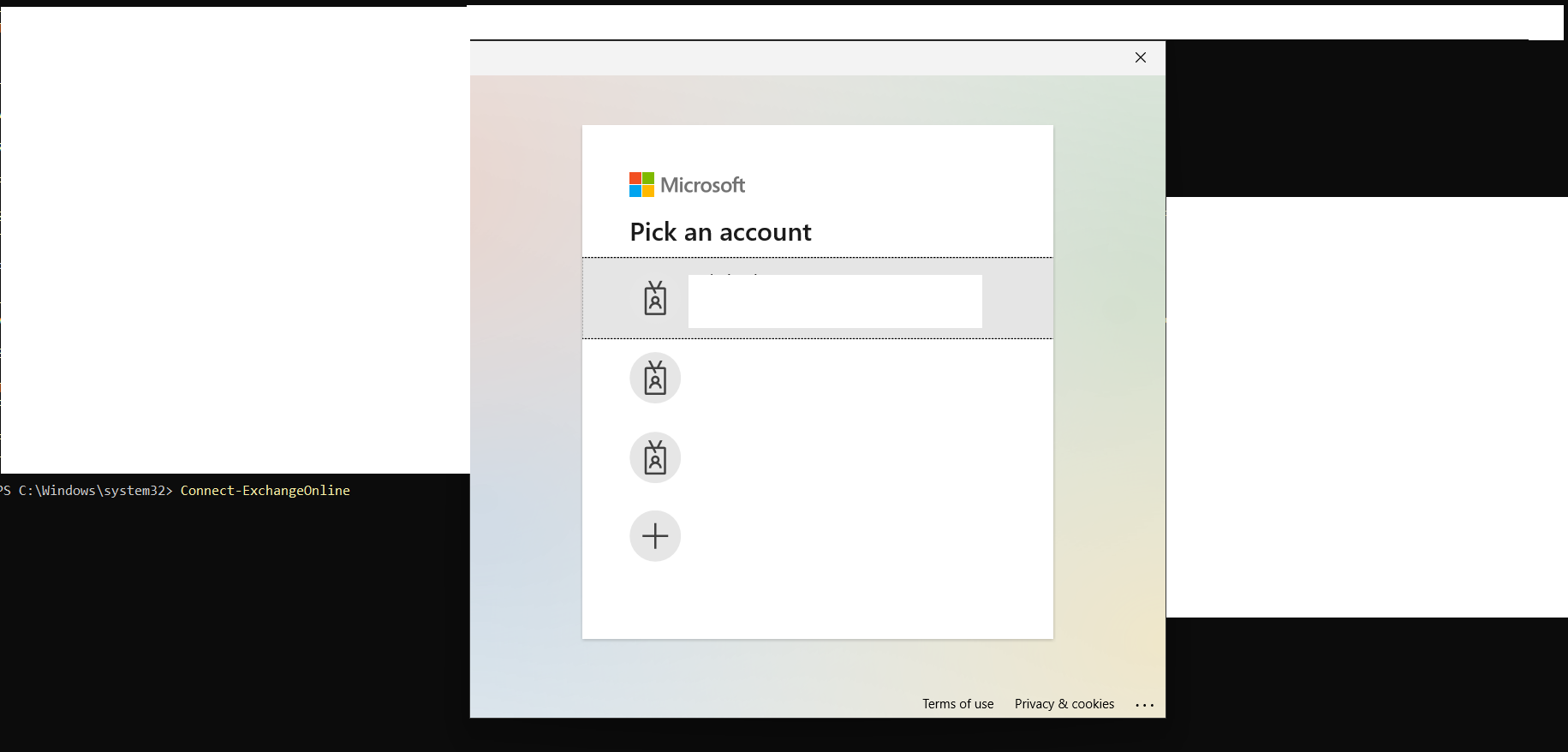Open the Privacy & cookies link

pyautogui.click(x=1064, y=704)
